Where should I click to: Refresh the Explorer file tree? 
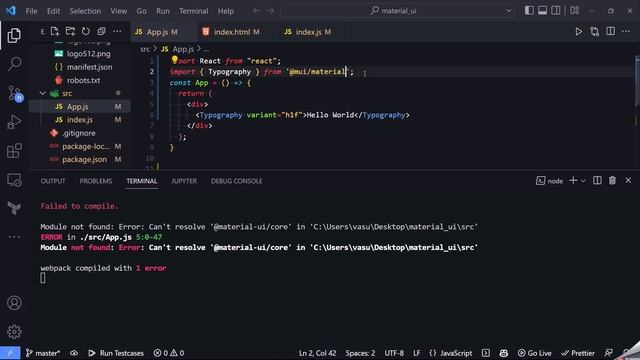(86, 31)
